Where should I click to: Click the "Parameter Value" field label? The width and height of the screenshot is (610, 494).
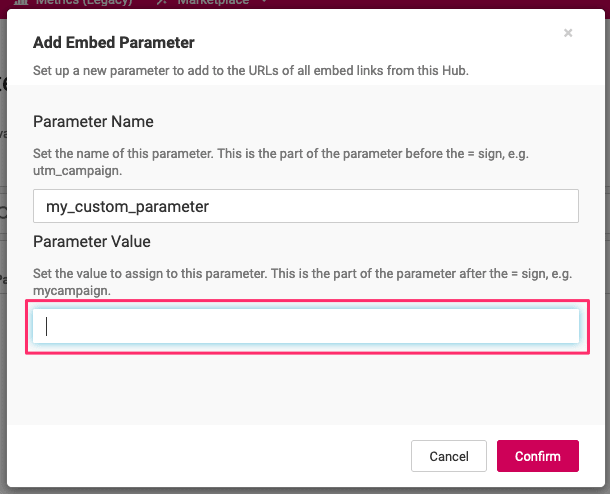(x=92, y=242)
